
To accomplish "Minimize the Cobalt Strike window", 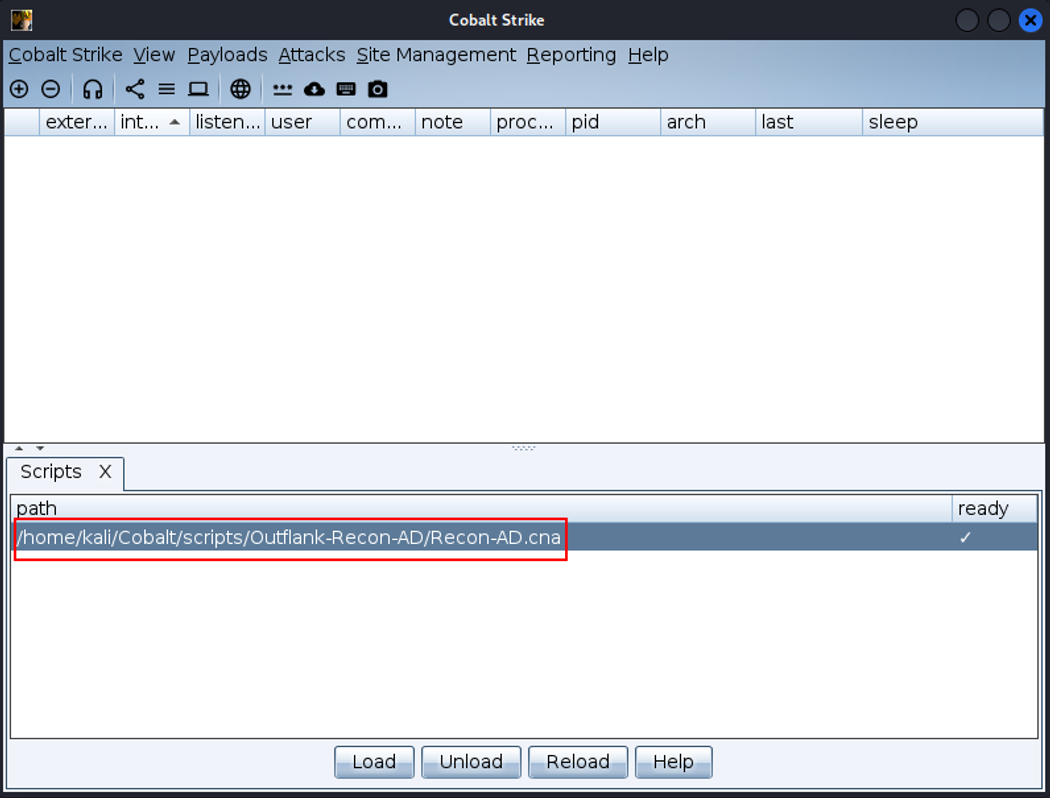I will click(967, 20).
